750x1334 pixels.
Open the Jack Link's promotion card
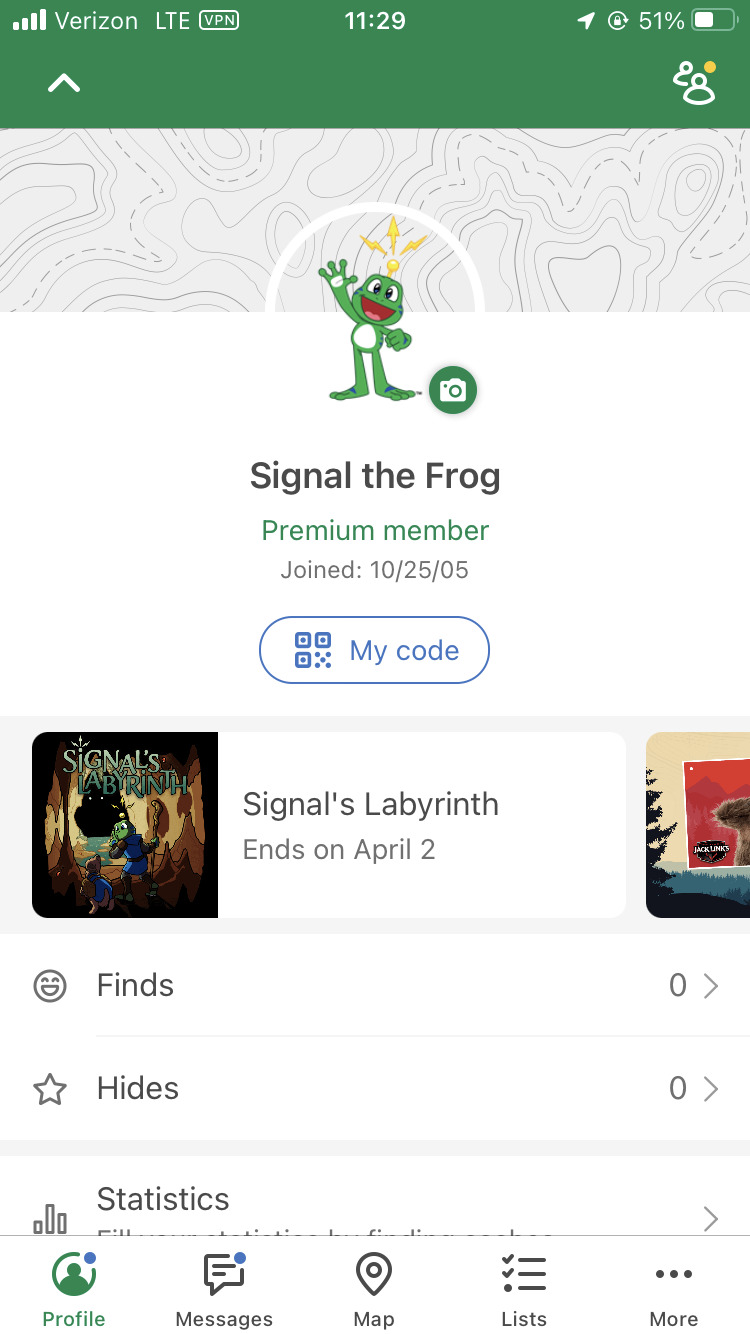(700, 825)
